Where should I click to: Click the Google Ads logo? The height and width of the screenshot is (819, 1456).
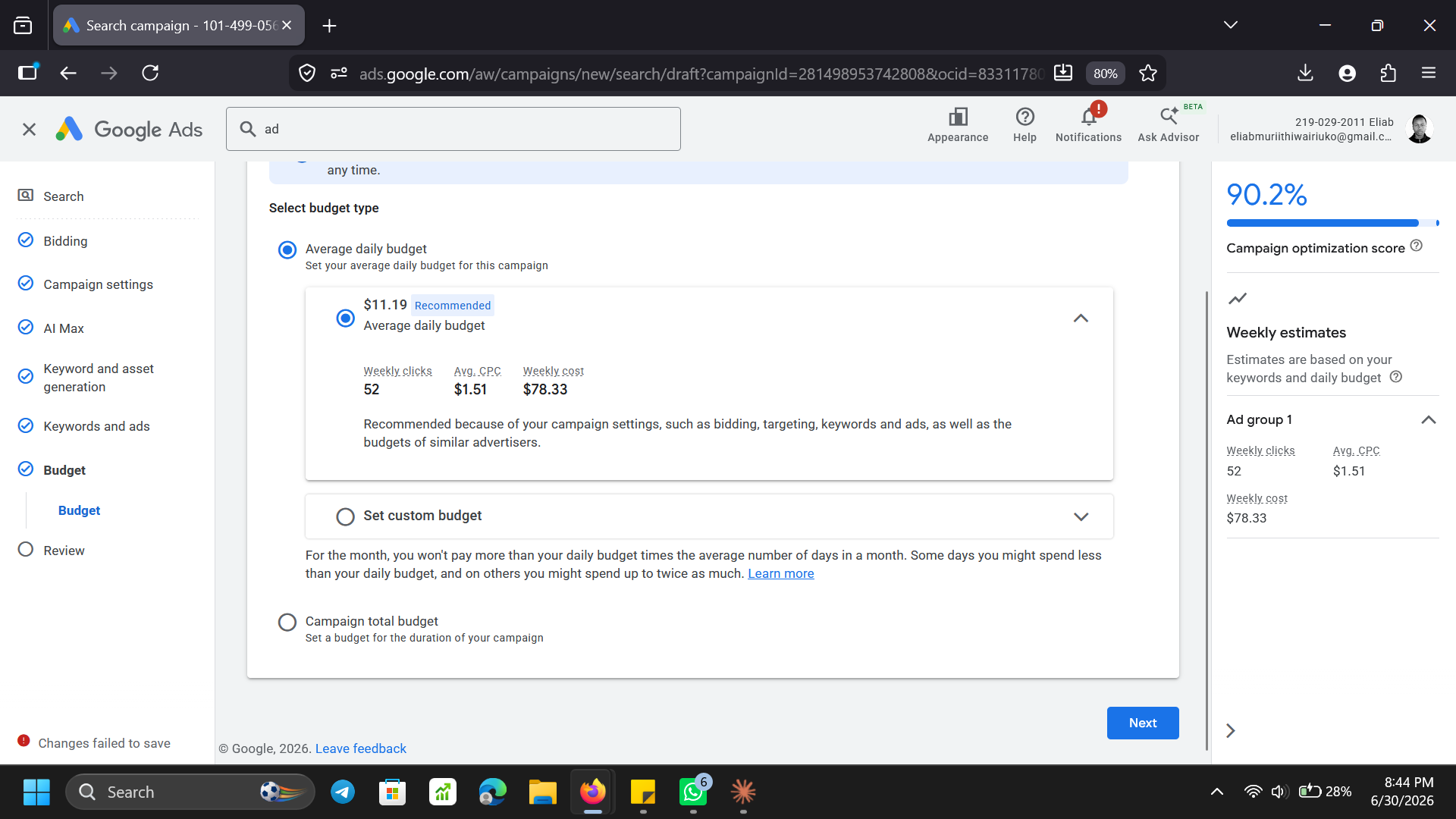129,130
